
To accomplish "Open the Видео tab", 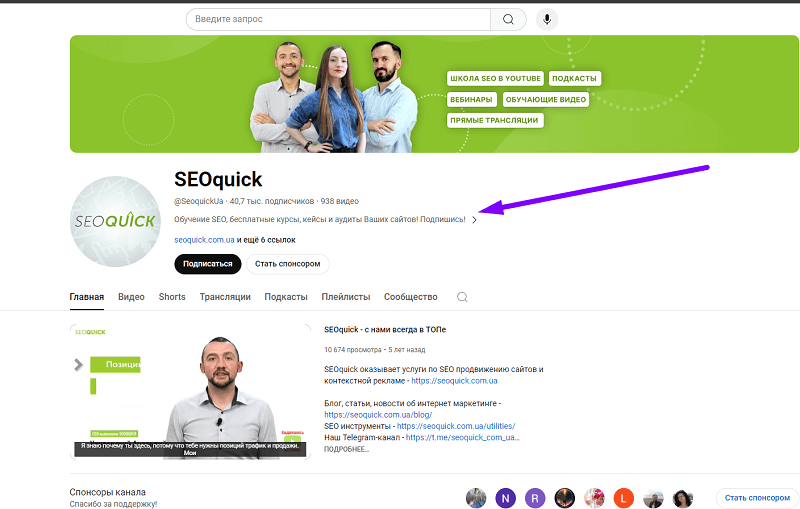I will coord(131,297).
